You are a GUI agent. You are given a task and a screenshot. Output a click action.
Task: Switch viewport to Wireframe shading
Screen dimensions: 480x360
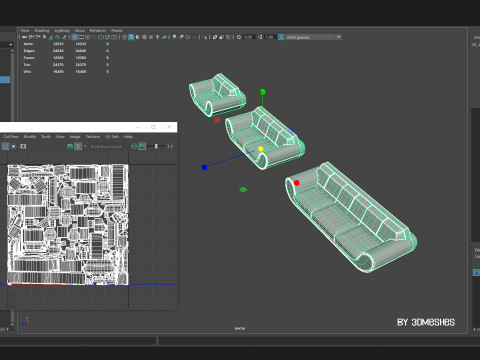pyautogui.click(x=125, y=37)
